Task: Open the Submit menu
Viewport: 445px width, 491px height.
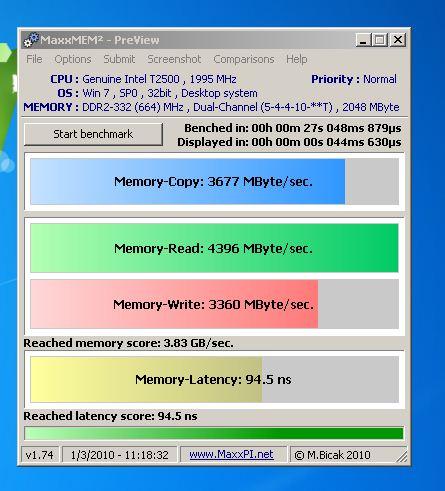Action: click(x=119, y=59)
